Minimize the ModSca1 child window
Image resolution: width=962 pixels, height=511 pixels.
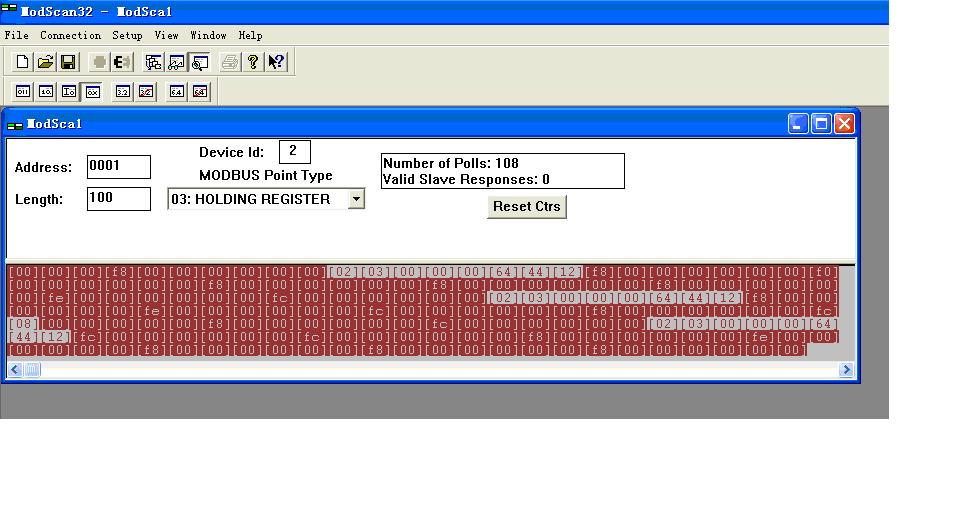[798, 124]
